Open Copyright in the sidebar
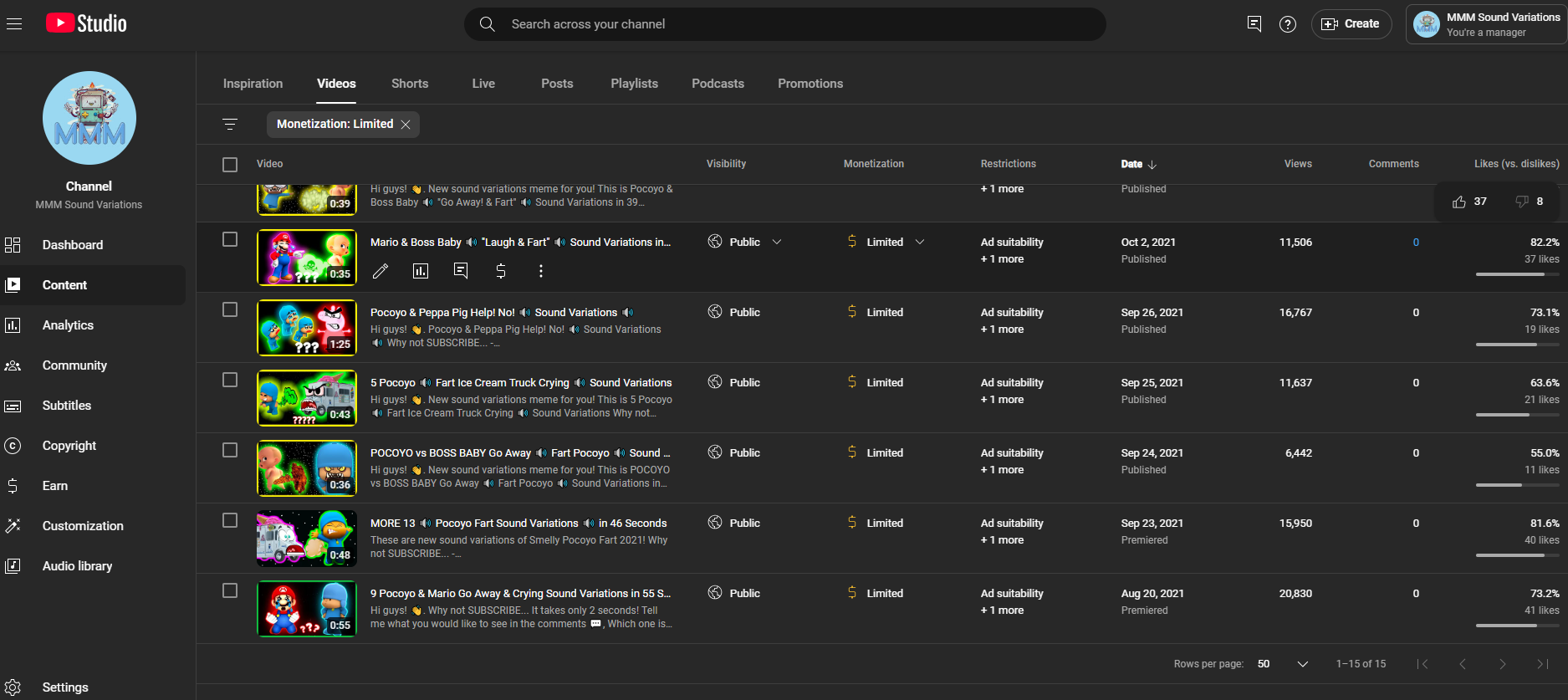Screen dimensions: 1568x700 tap(93, 446)
